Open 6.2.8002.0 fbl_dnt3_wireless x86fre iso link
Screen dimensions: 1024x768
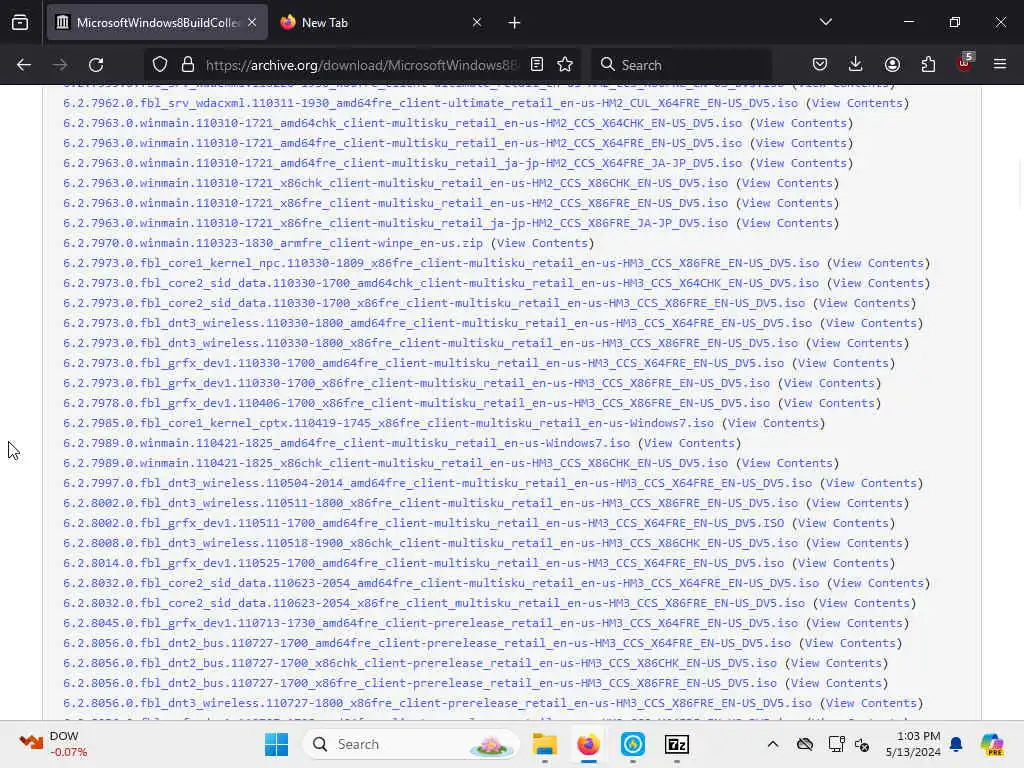pos(430,504)
